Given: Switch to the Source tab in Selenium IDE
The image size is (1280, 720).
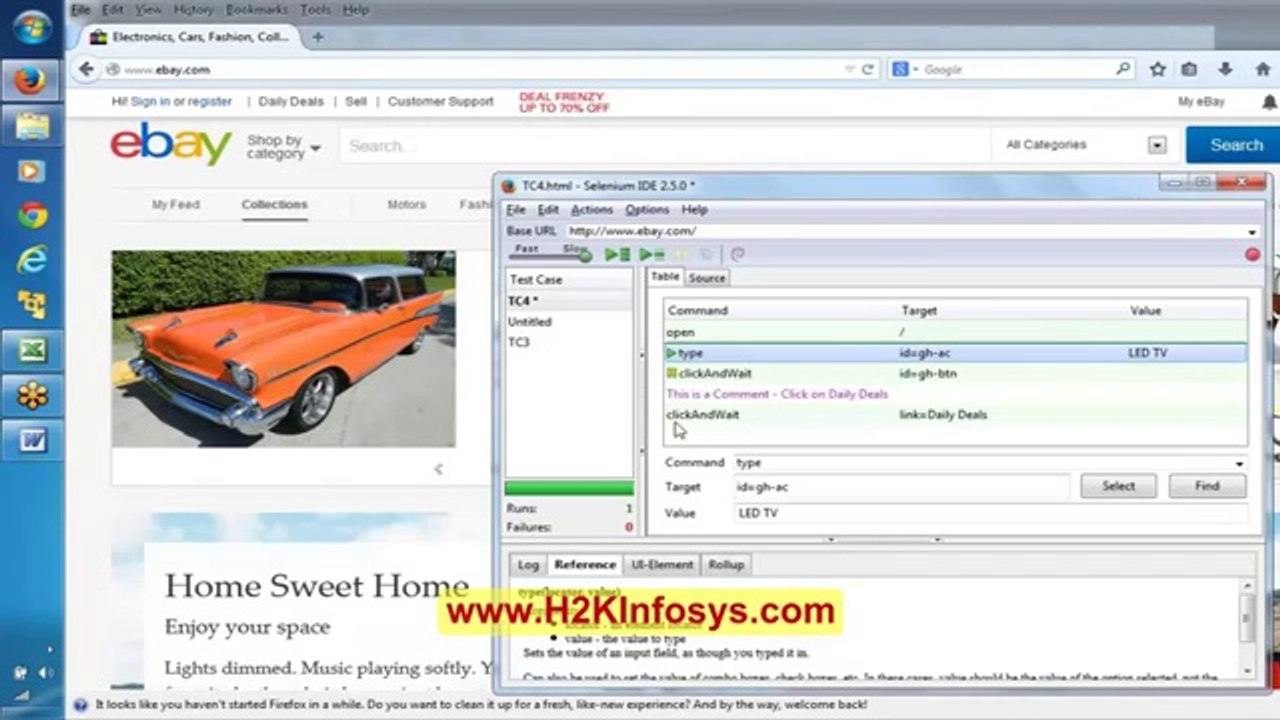Looking at the screenshot, I should pos(707,278).
